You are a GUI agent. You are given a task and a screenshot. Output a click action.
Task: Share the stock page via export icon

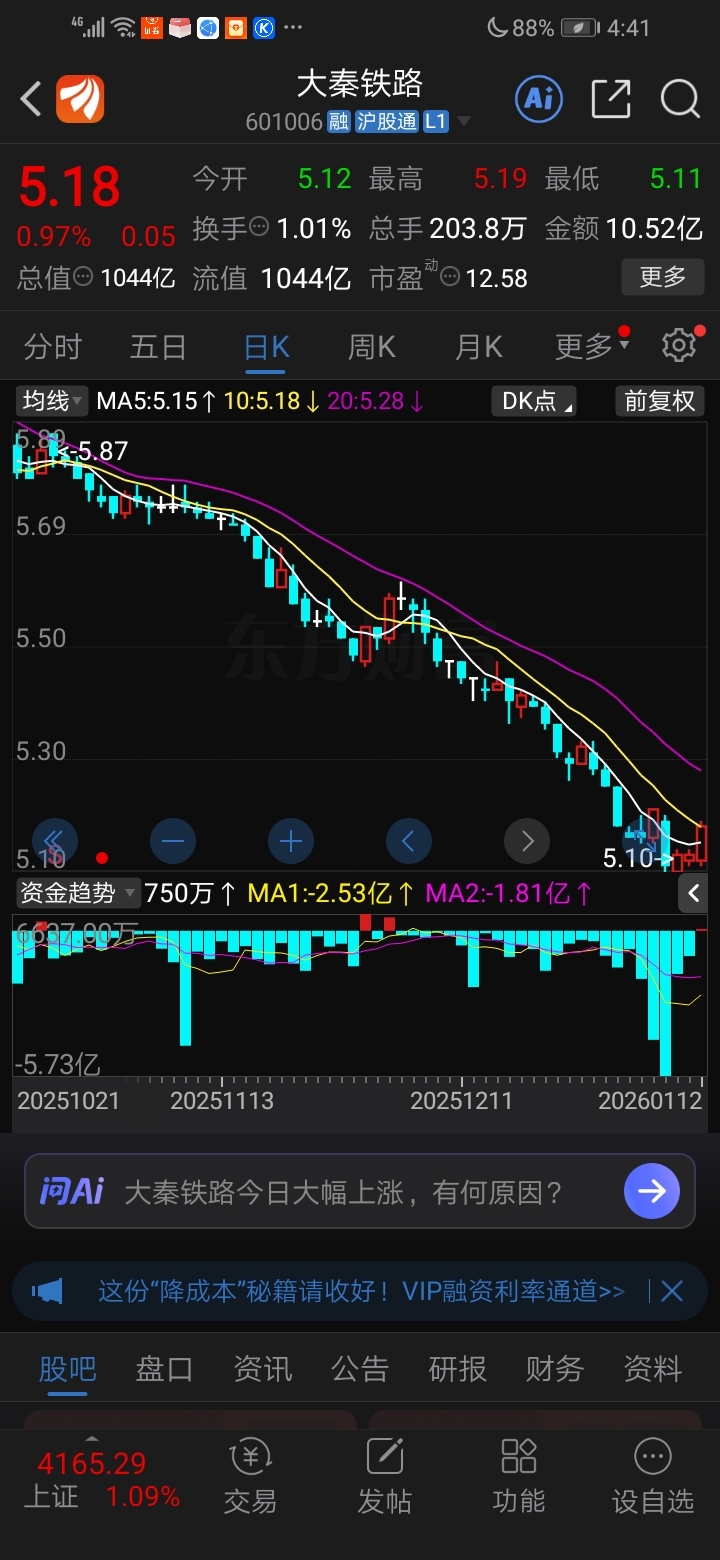coord(611,98)
